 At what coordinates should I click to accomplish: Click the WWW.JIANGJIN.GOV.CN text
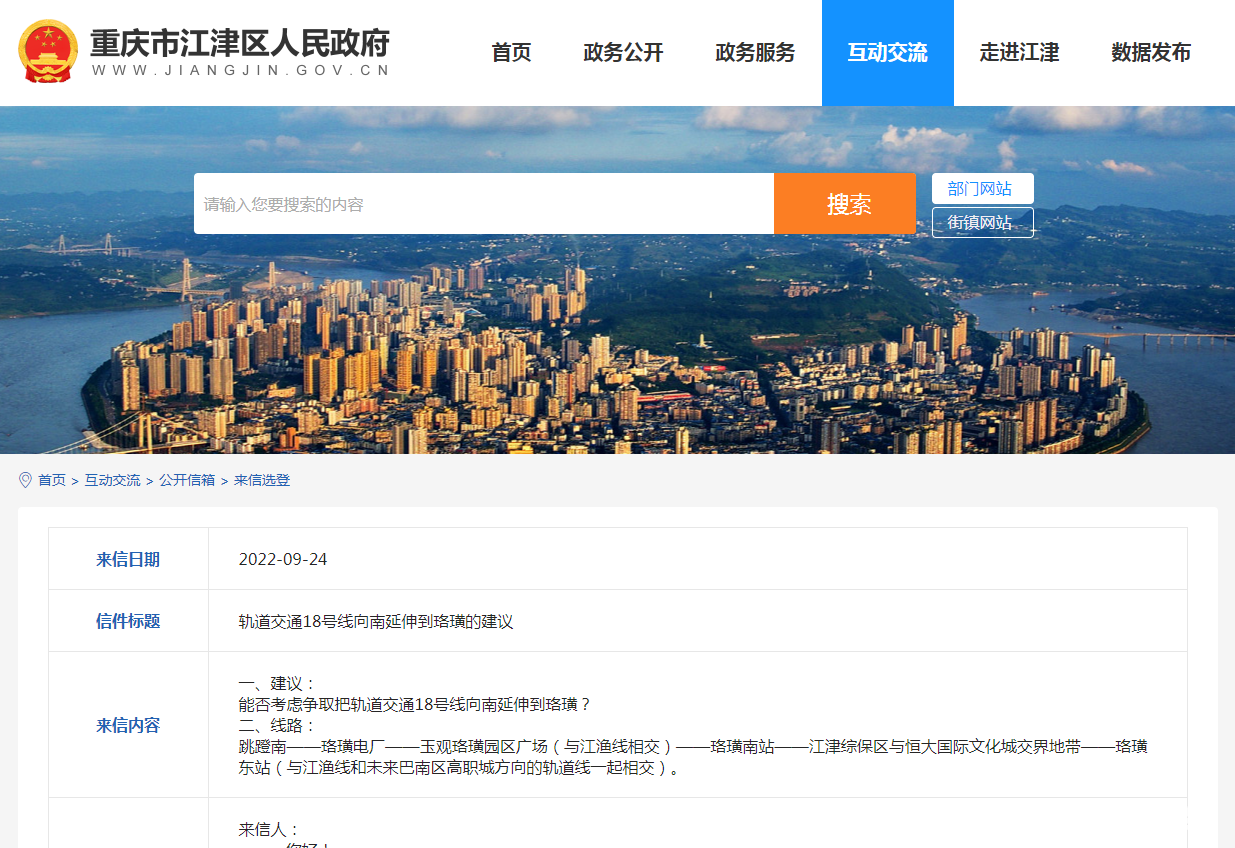(240, 71)
